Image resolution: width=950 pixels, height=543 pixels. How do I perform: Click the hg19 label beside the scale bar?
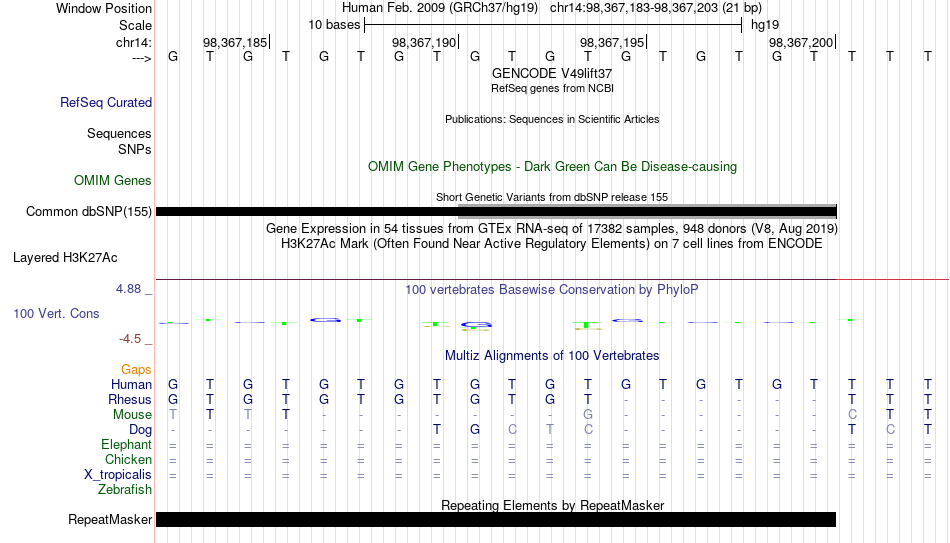pos(765,25)
